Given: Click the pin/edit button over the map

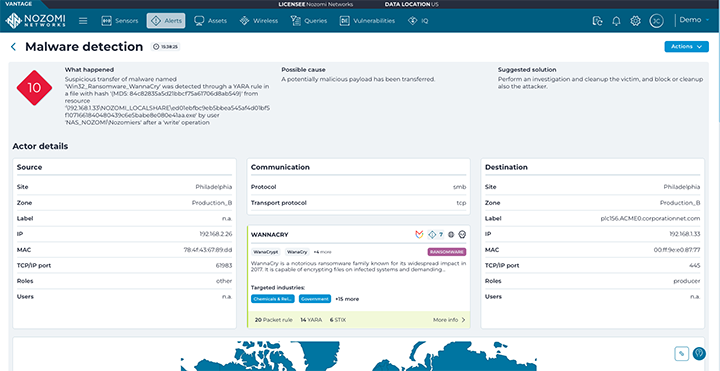Looking at the screenshot, I should click(x=681, y=354).
